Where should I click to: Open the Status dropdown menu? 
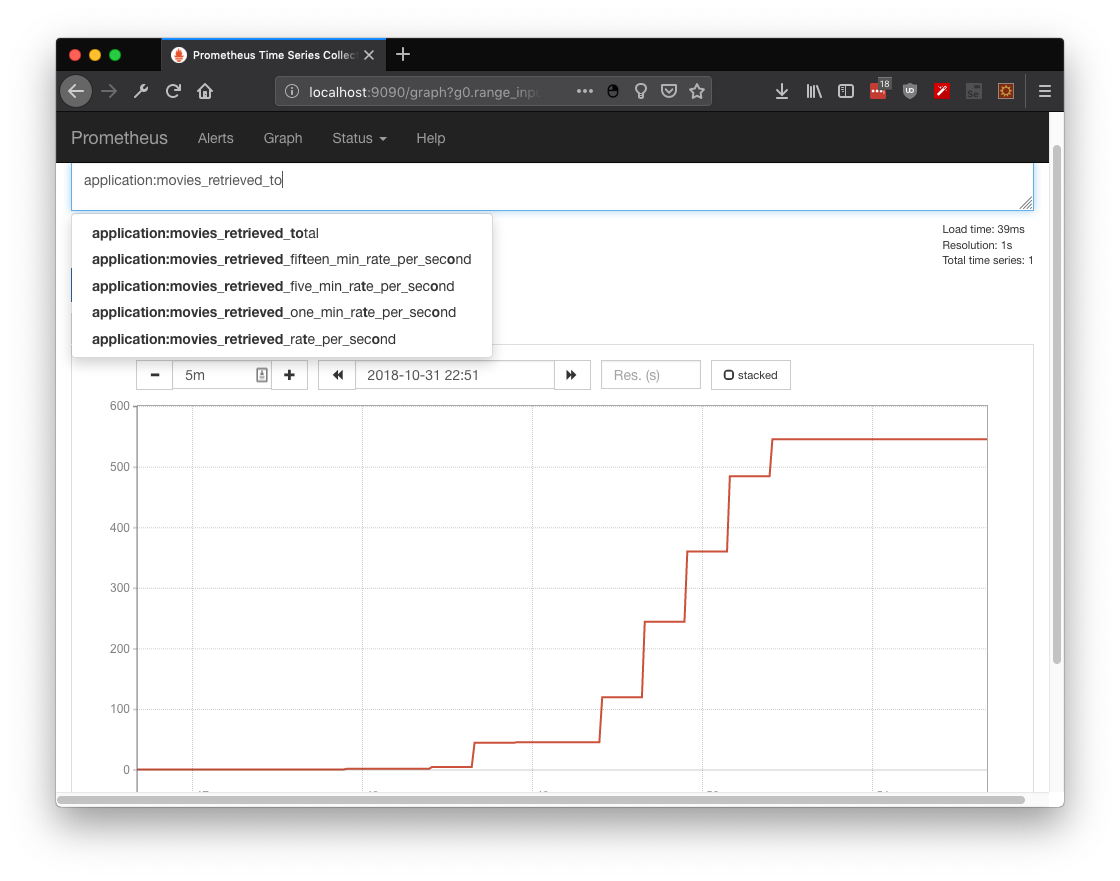pyautogui.click(x=359, y=139)
